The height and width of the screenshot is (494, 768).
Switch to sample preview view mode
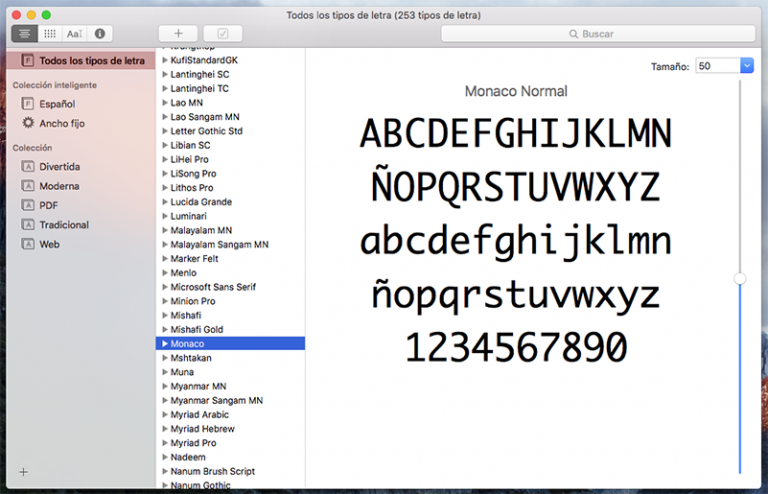(x=25, y=33)
